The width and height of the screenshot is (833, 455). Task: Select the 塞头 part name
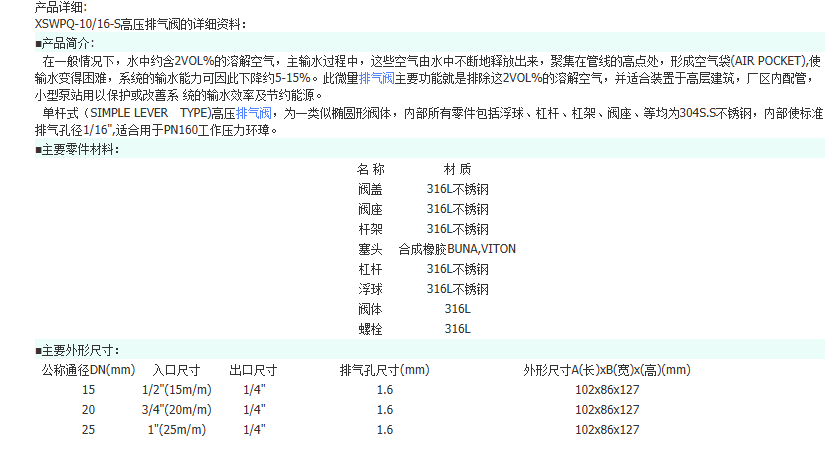click(370, 249)
